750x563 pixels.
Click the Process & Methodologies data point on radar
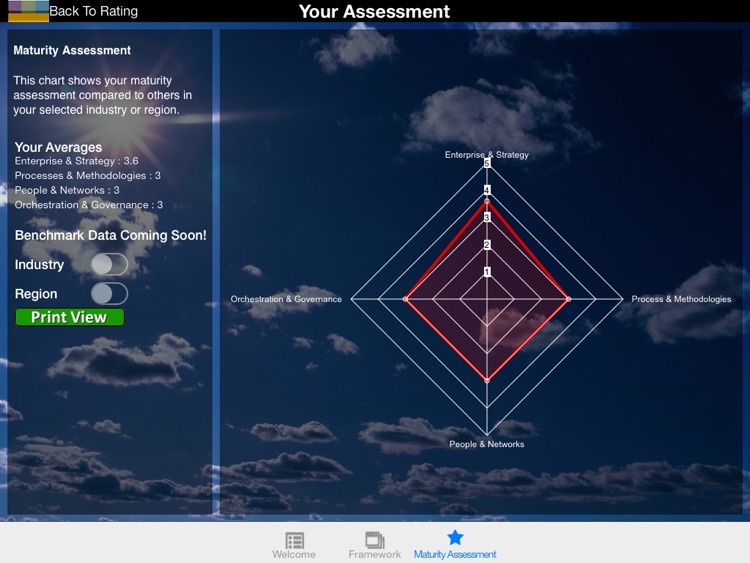coord(568,299)
